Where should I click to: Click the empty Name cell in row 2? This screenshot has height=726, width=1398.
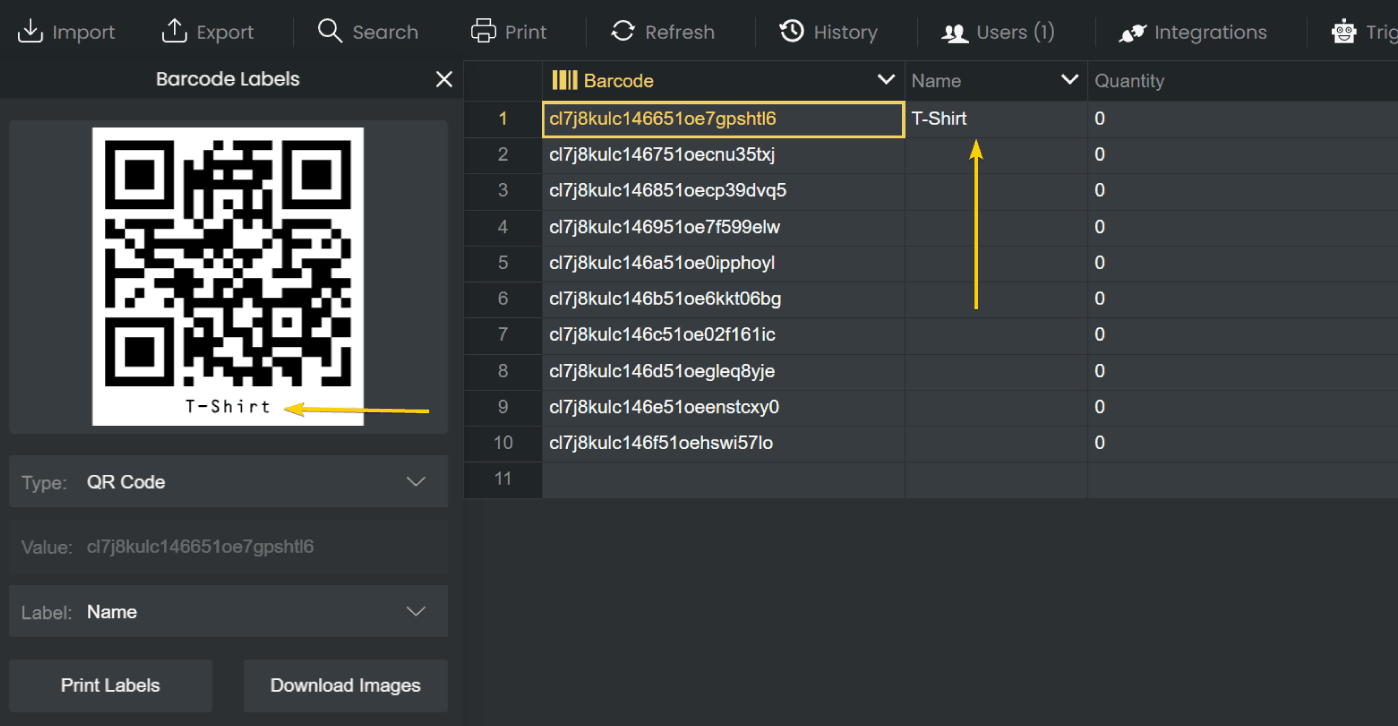(x=996, y=155)
